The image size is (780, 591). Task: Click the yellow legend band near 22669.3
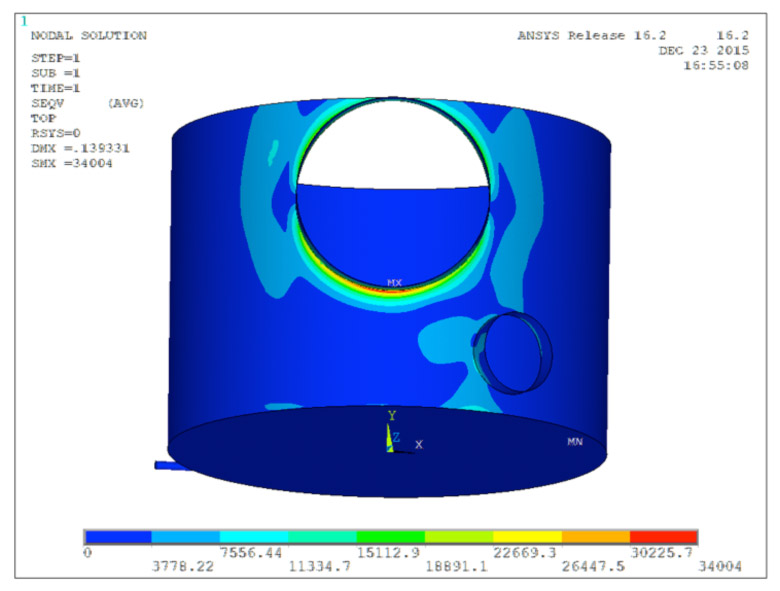coord(527,537)
